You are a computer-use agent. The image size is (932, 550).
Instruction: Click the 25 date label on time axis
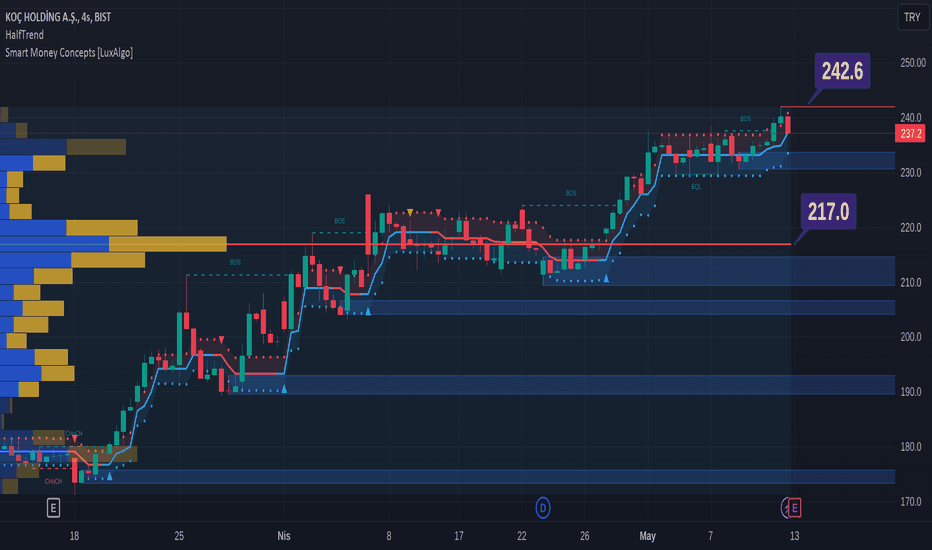(x=179, y=536)
